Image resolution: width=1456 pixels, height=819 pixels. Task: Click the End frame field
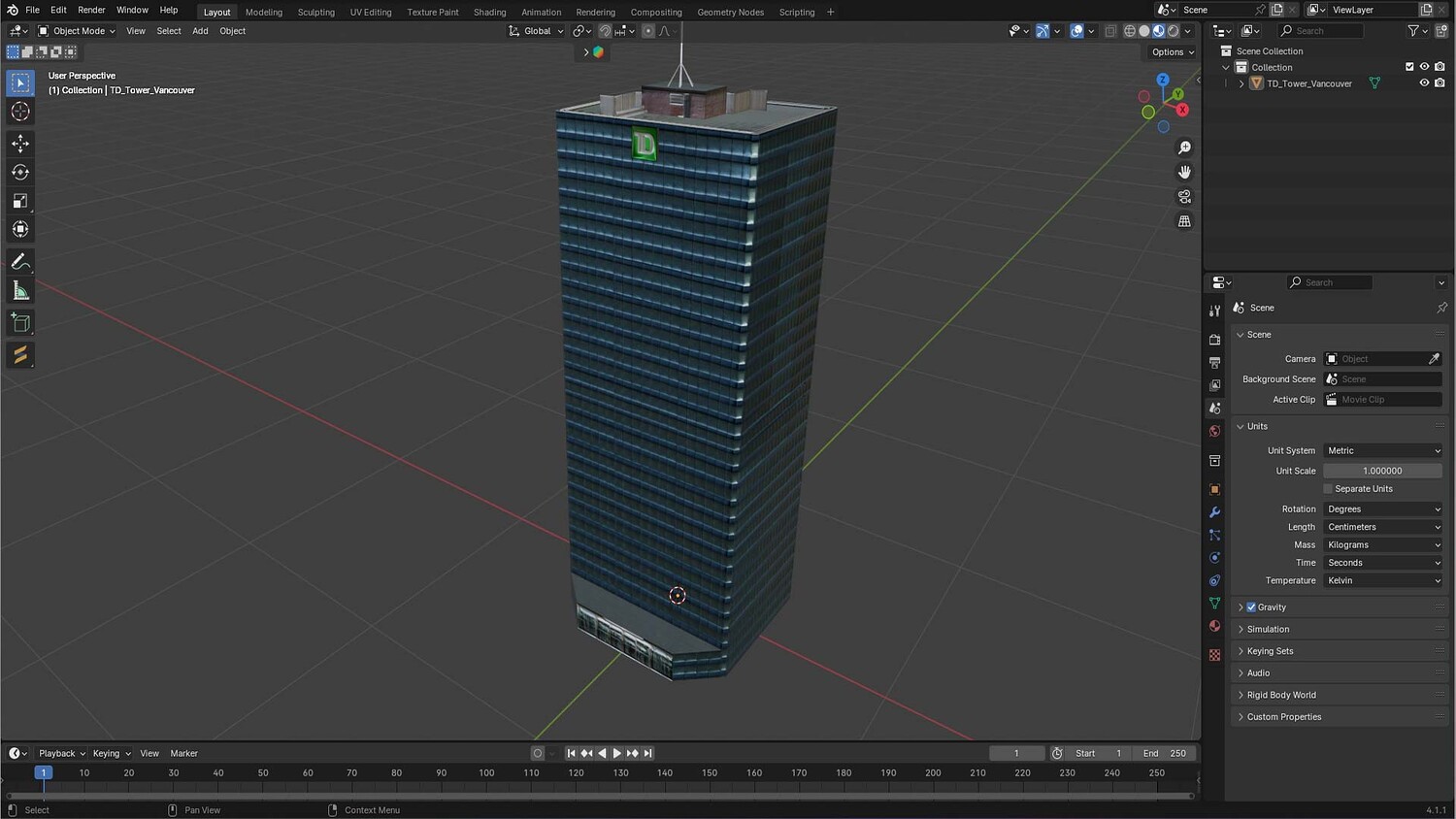(x=1164, y=753)
